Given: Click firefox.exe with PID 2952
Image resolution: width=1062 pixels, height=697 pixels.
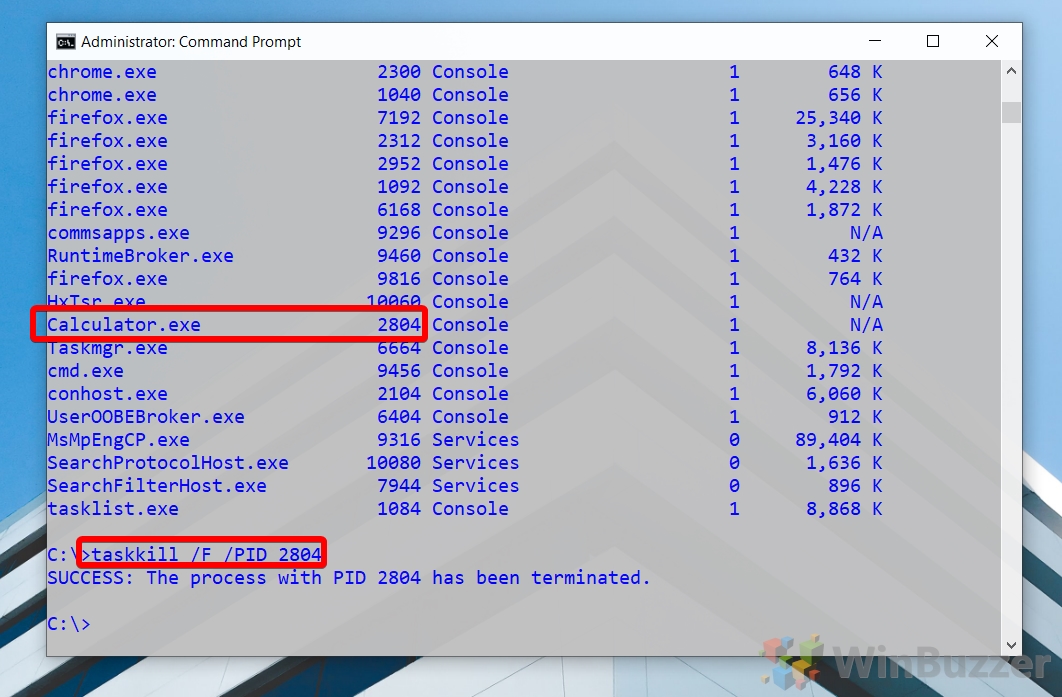Looking at the screenshot, I should pyautogui.click(x=465, y=164).
